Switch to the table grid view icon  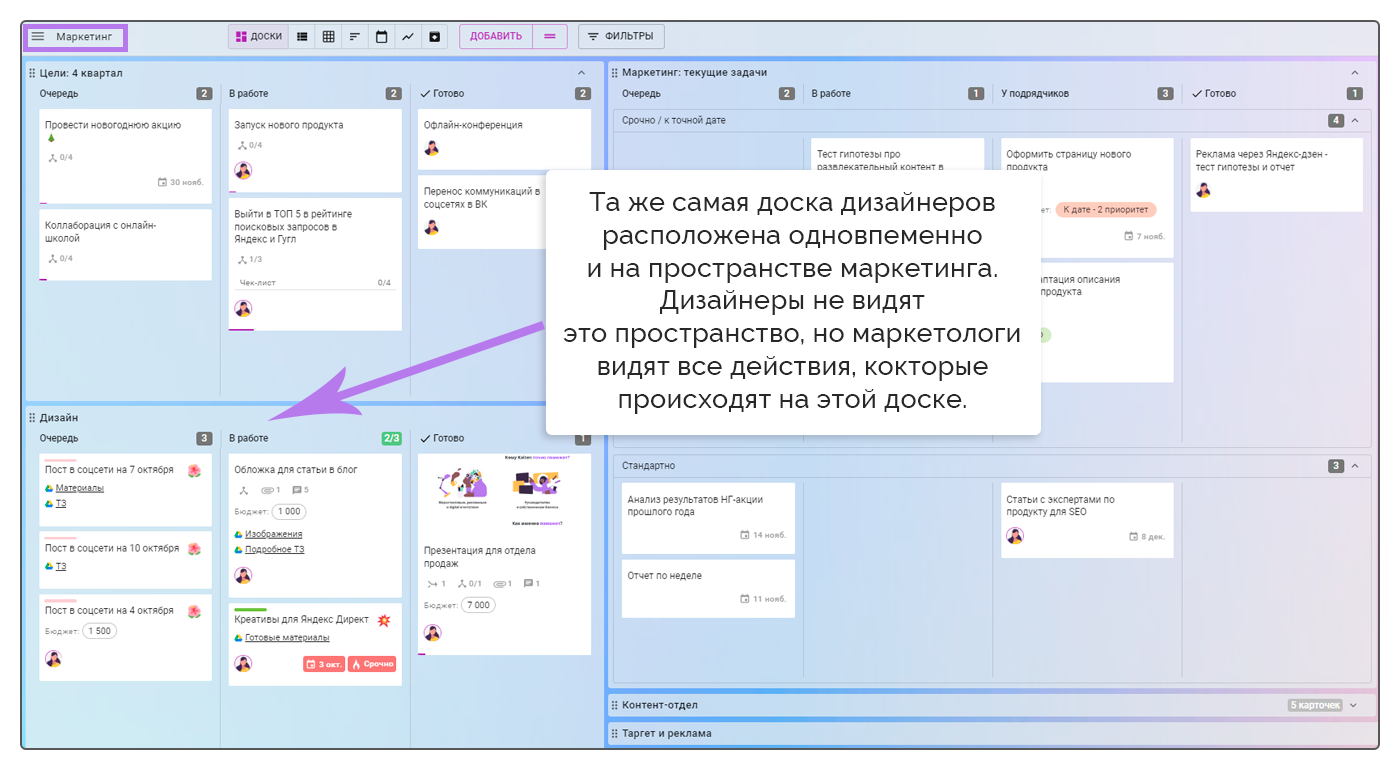(328, 37)
